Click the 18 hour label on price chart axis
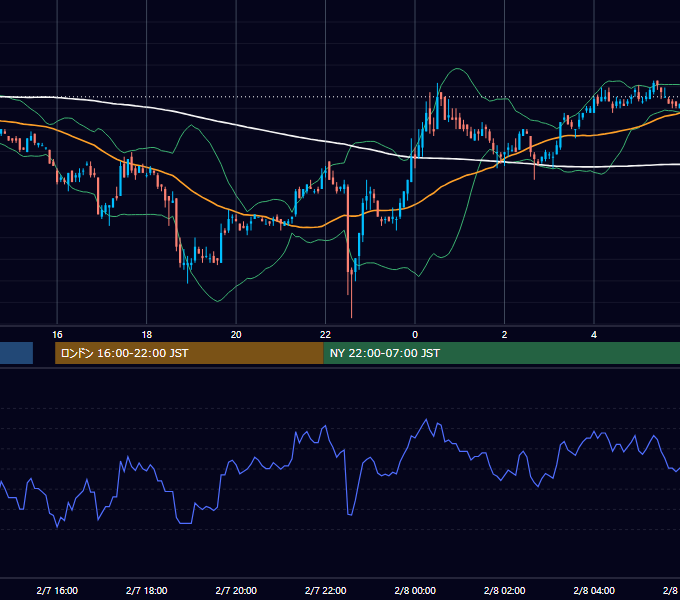Screen dimensions: 680x600 click(x=147, y=335)
